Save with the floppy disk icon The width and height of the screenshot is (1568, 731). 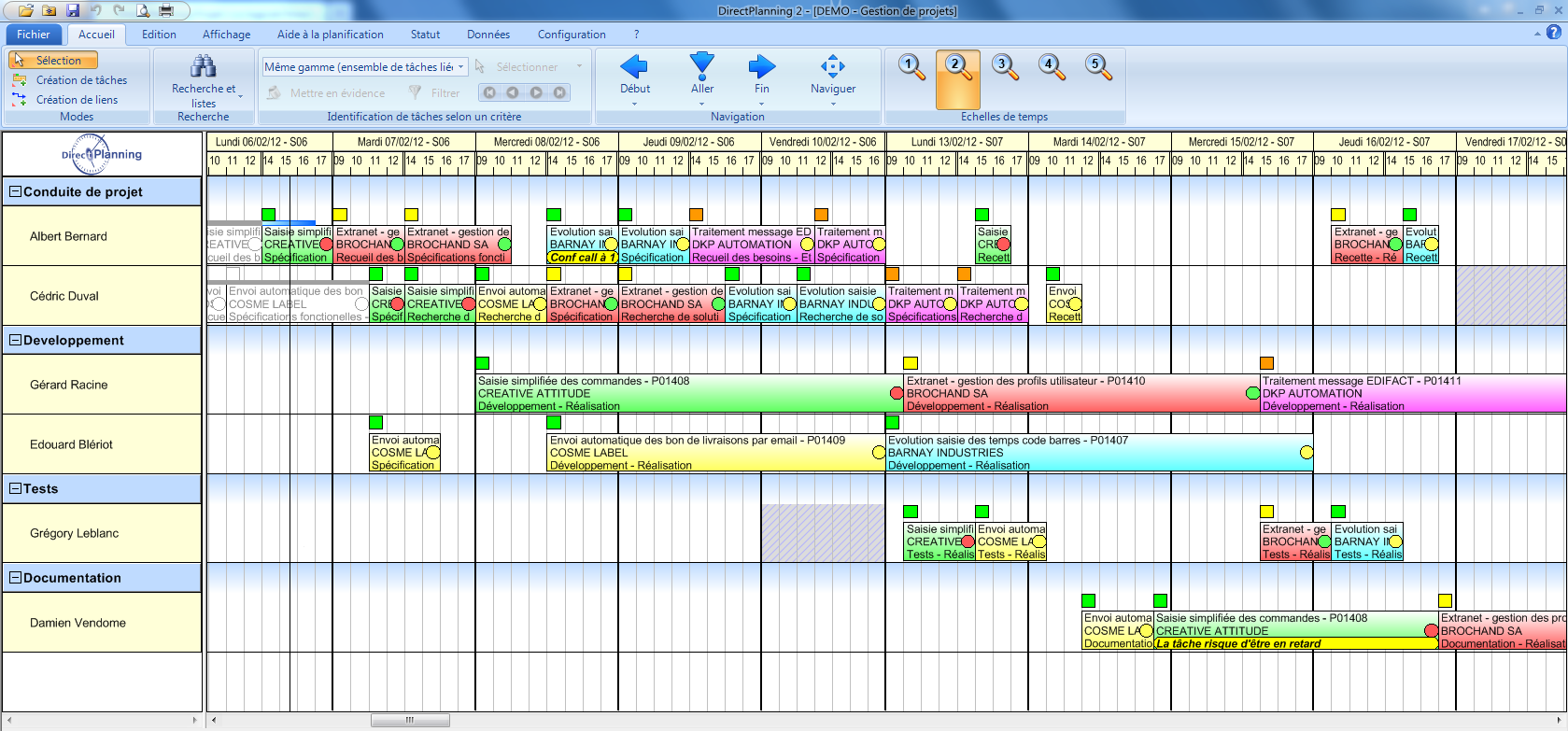(x=72, y=11)
